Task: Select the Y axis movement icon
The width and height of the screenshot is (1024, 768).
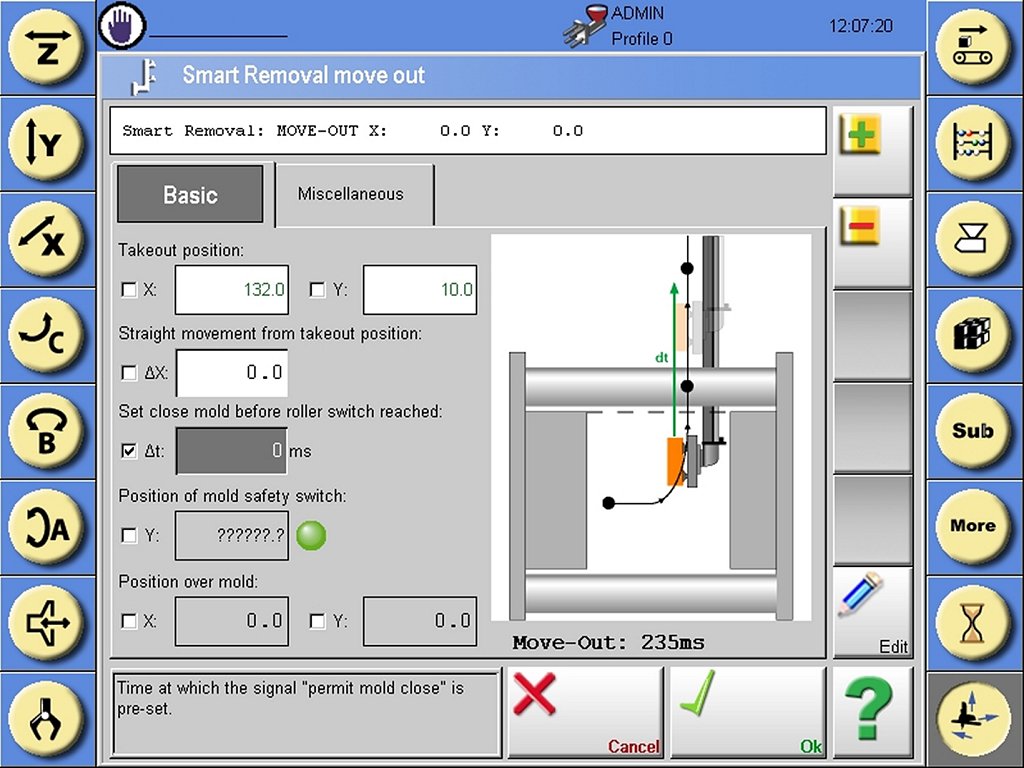Action: coord(48,144)
